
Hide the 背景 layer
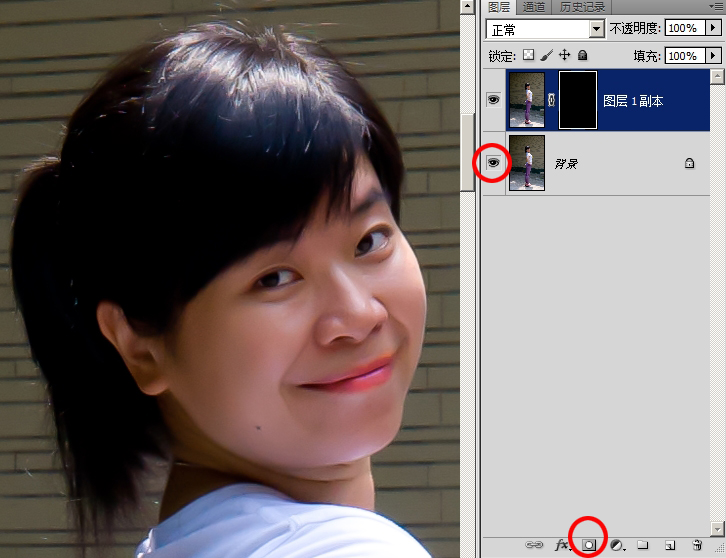(494, 163)
